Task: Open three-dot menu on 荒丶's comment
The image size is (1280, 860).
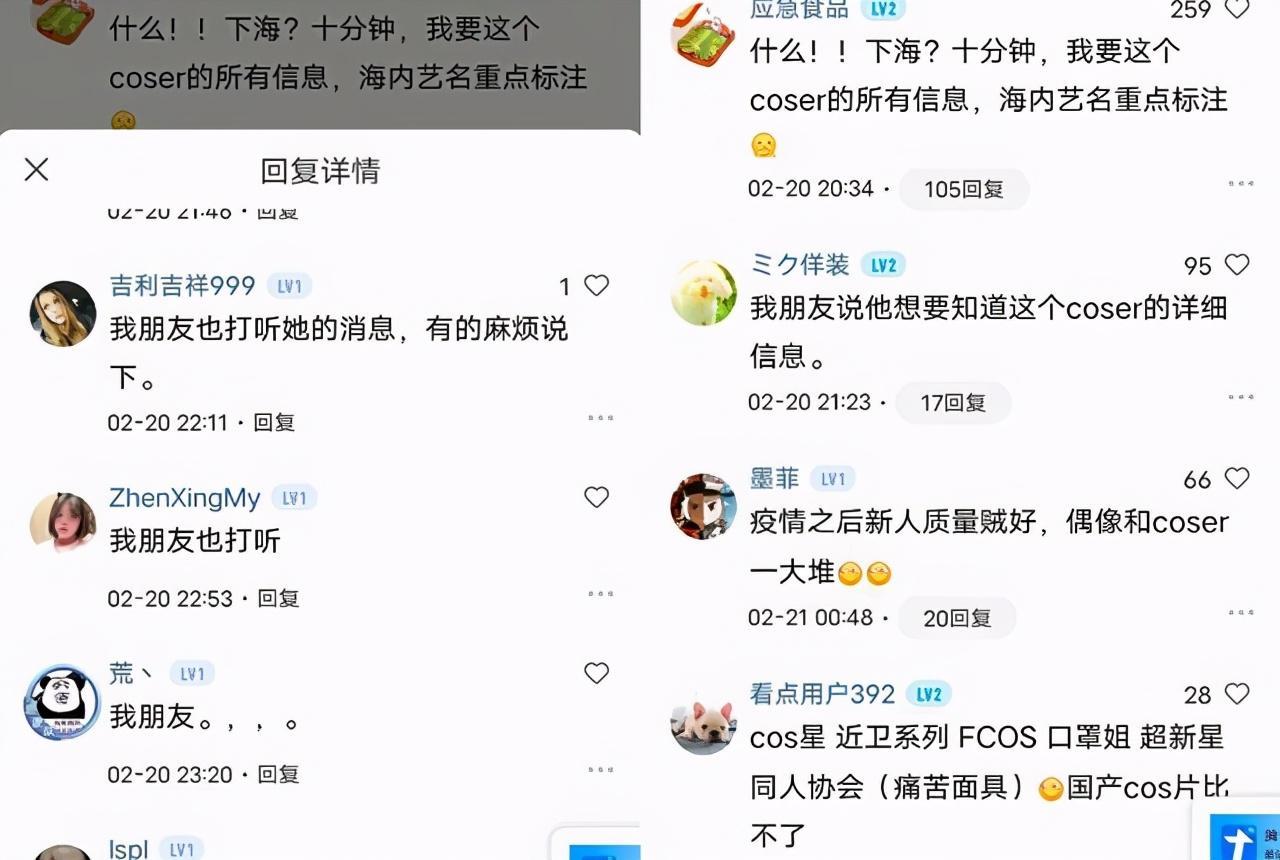Action: click(600, 769)
